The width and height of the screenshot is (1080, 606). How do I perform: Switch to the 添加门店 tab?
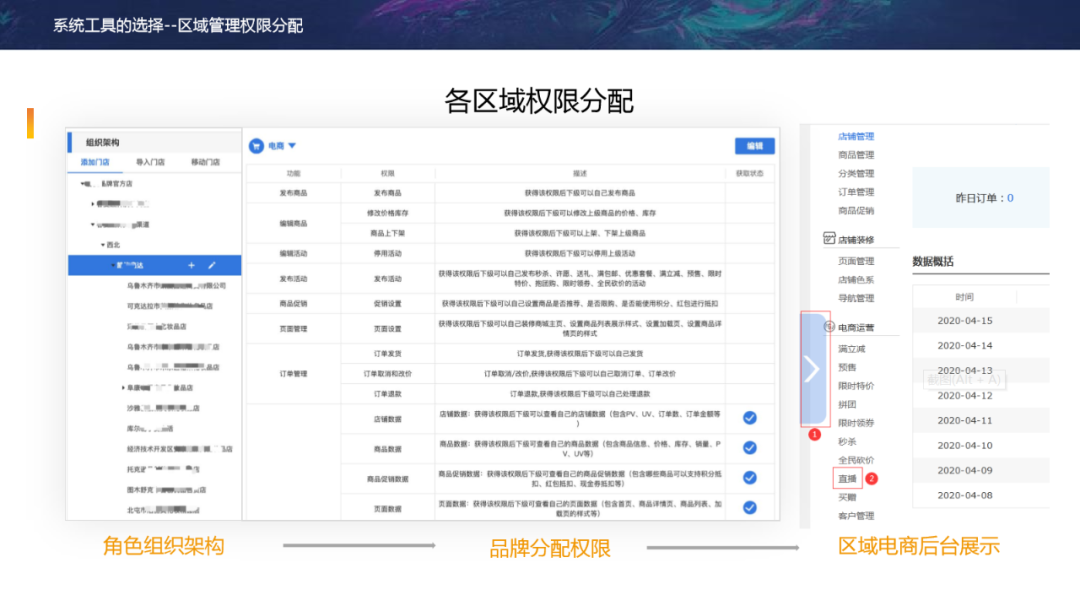tap(95, 163)
